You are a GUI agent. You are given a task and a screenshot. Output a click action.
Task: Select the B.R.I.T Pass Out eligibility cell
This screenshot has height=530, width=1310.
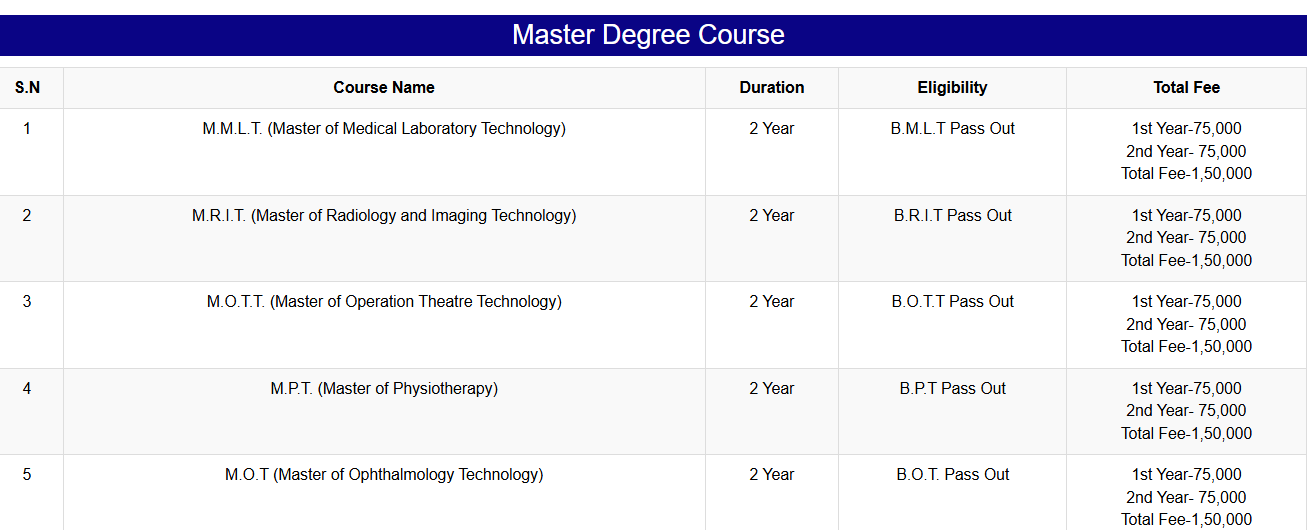(x=953, y=216)
